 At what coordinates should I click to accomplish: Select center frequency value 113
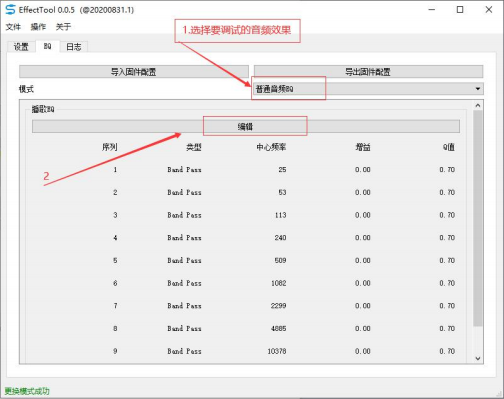[x=280, y=215]
